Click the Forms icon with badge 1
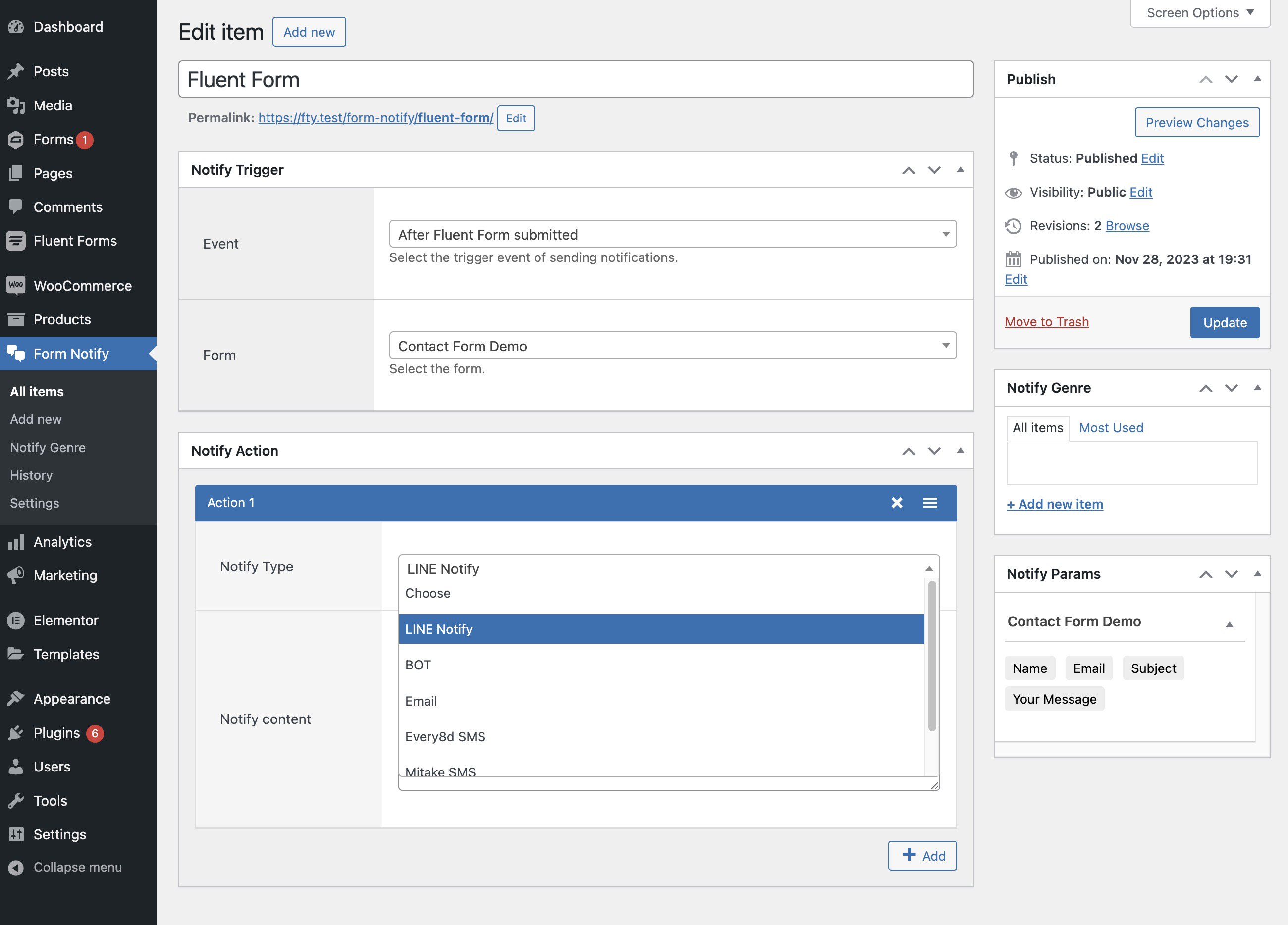Viewport: 1288px width, 925px height. [x=16, y=139]
